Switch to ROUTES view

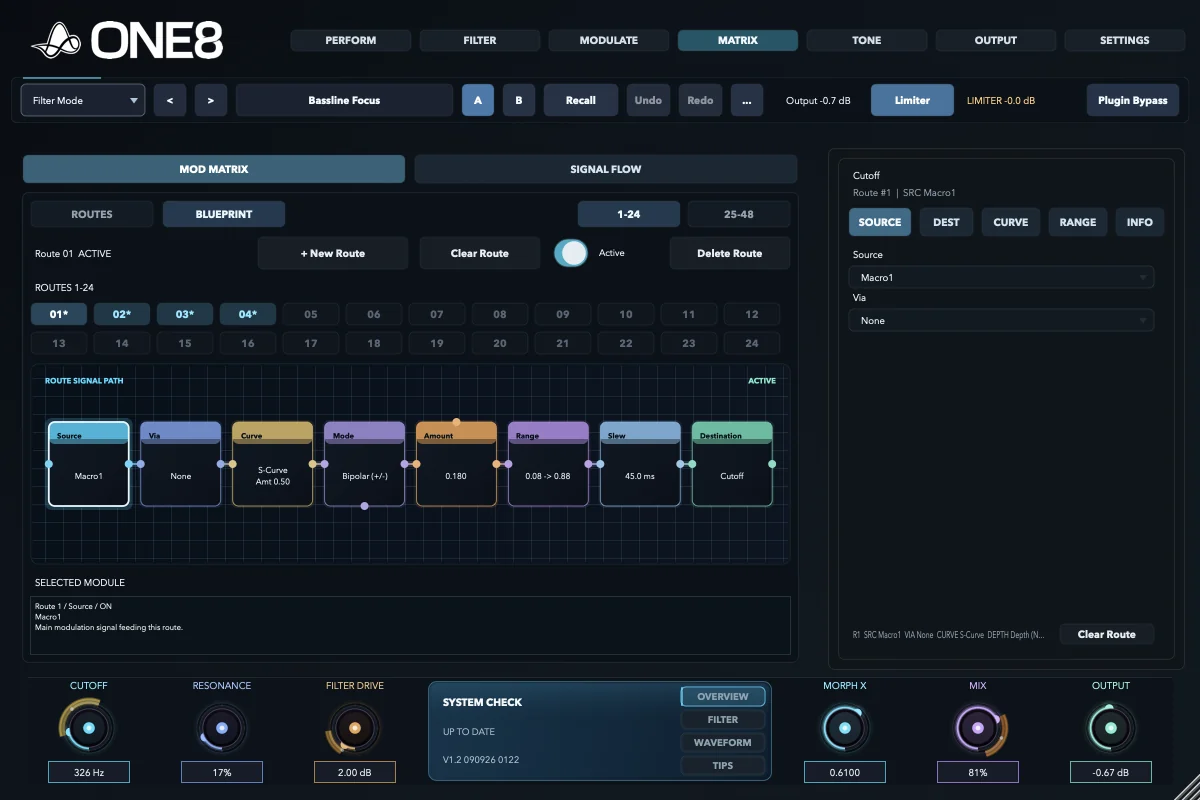click(92, 214)
